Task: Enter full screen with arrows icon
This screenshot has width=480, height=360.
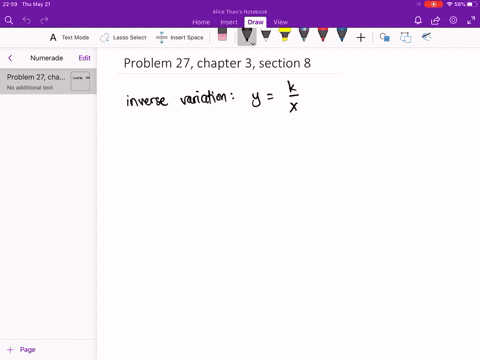Action: [x=471, y=20]
